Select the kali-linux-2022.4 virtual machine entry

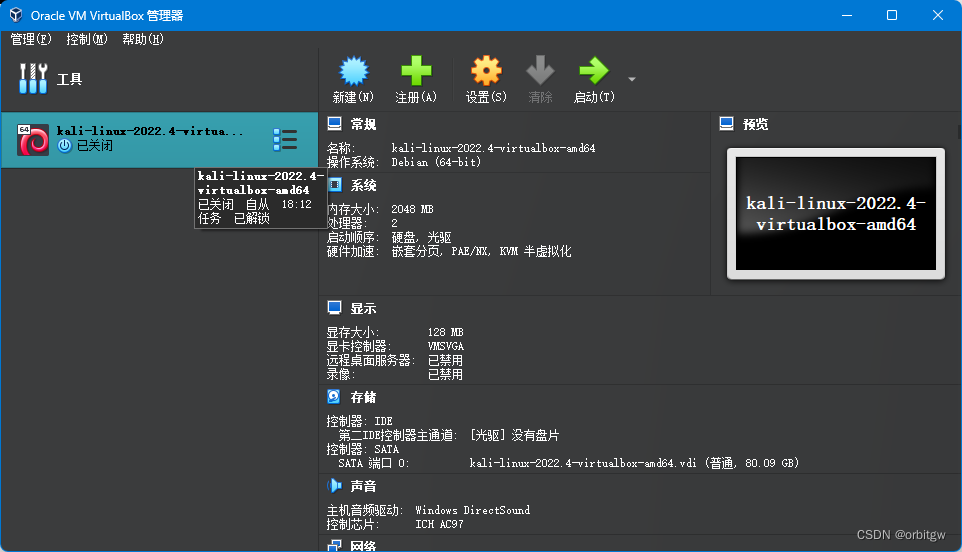click(160, 139)
